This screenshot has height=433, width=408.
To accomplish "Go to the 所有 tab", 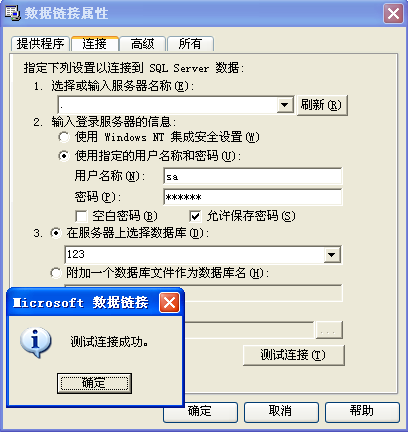I will pos(190,44).
